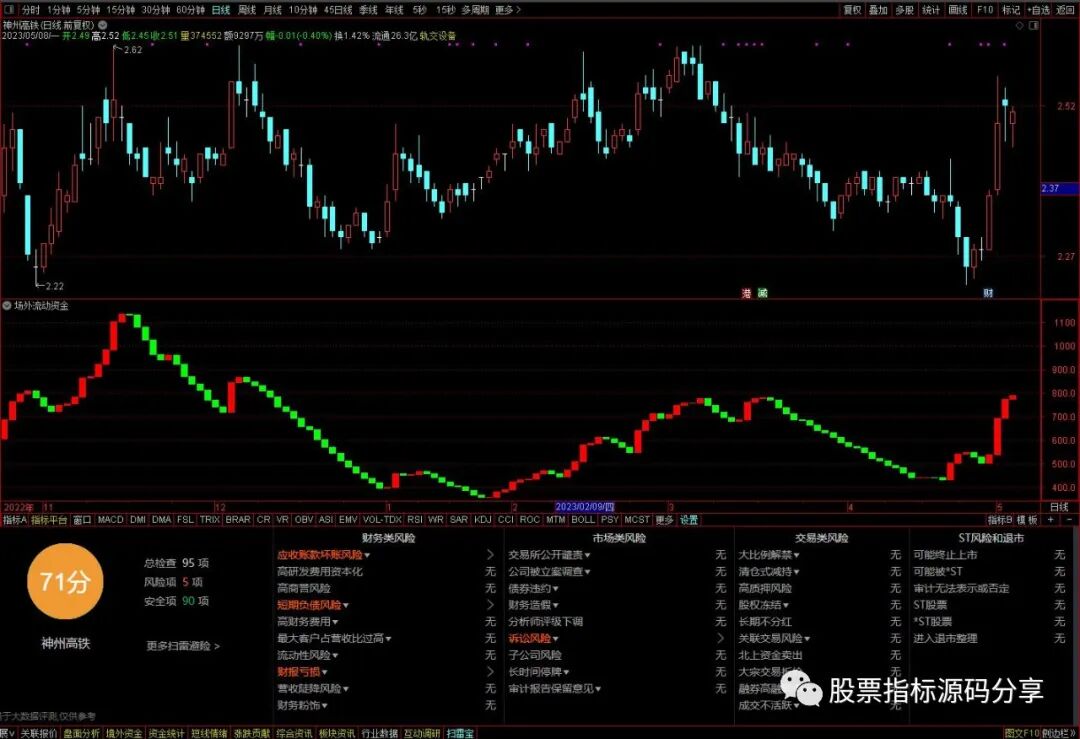Open the 短线情绪 bottom tab

(x=209, y=733)
